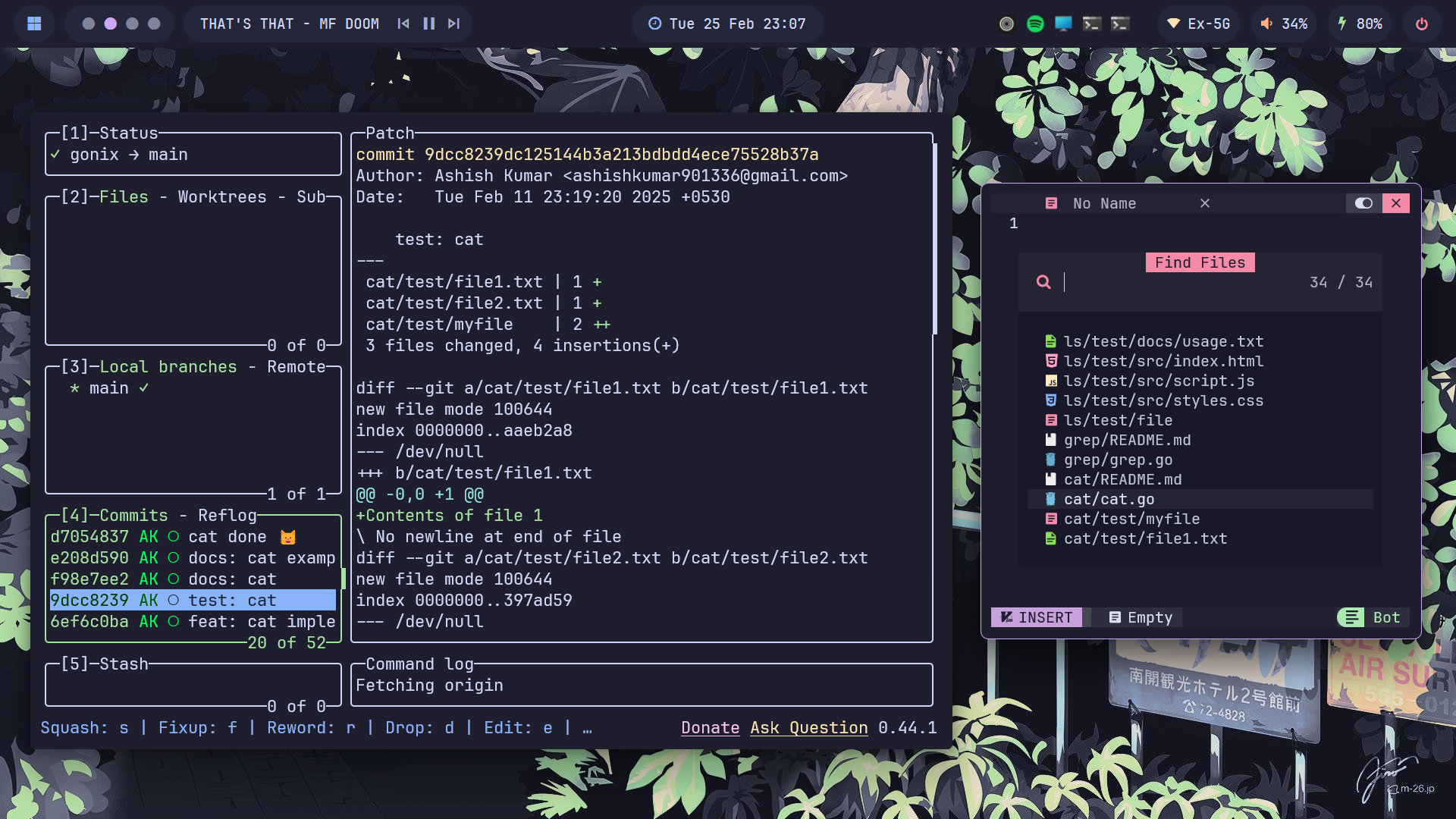
Task: Skip to the next track
Action: click(x=453, y=24)
